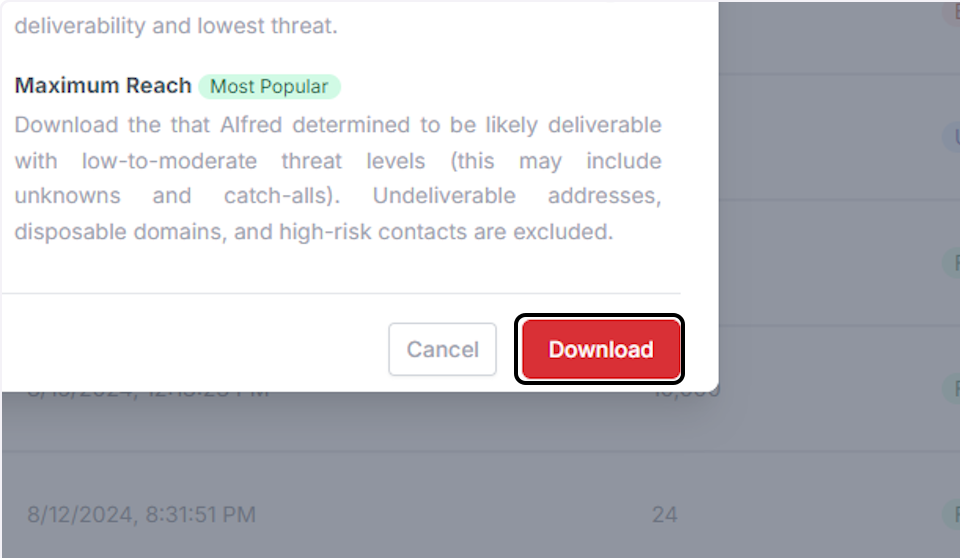The width and height of the screenshot is (960, 558).
Task: Click the 24 count in the bottom row
Action: click(x=664, y=515)
